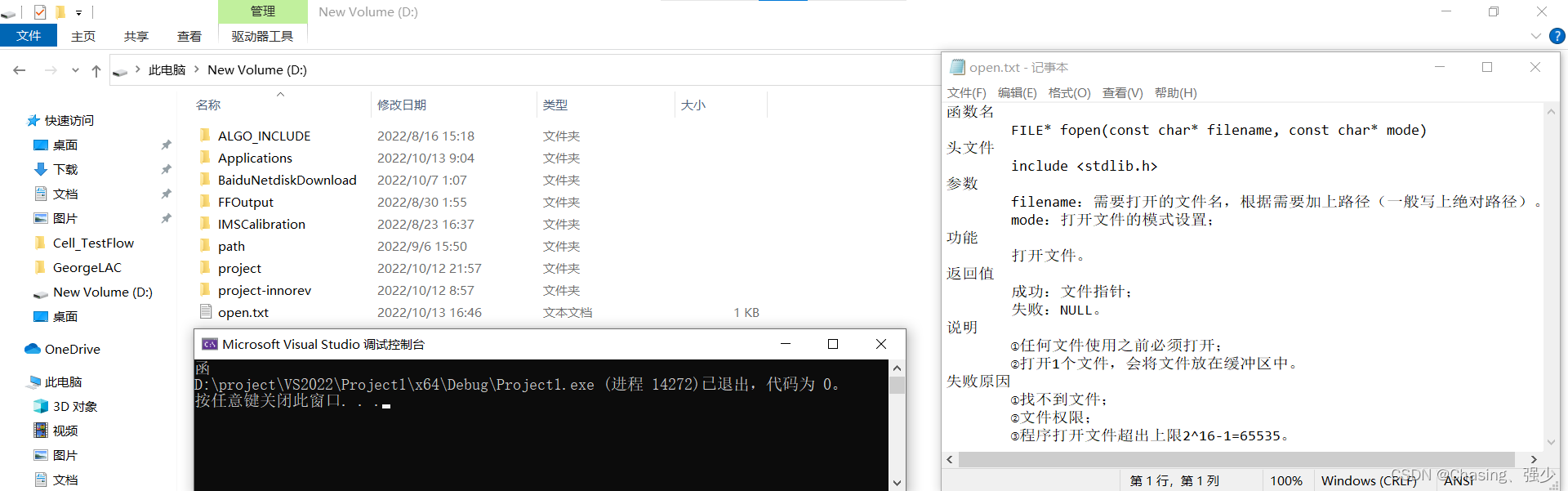
Task: Click 快速访问 in the navigation pane
Action: pos(69,120)
